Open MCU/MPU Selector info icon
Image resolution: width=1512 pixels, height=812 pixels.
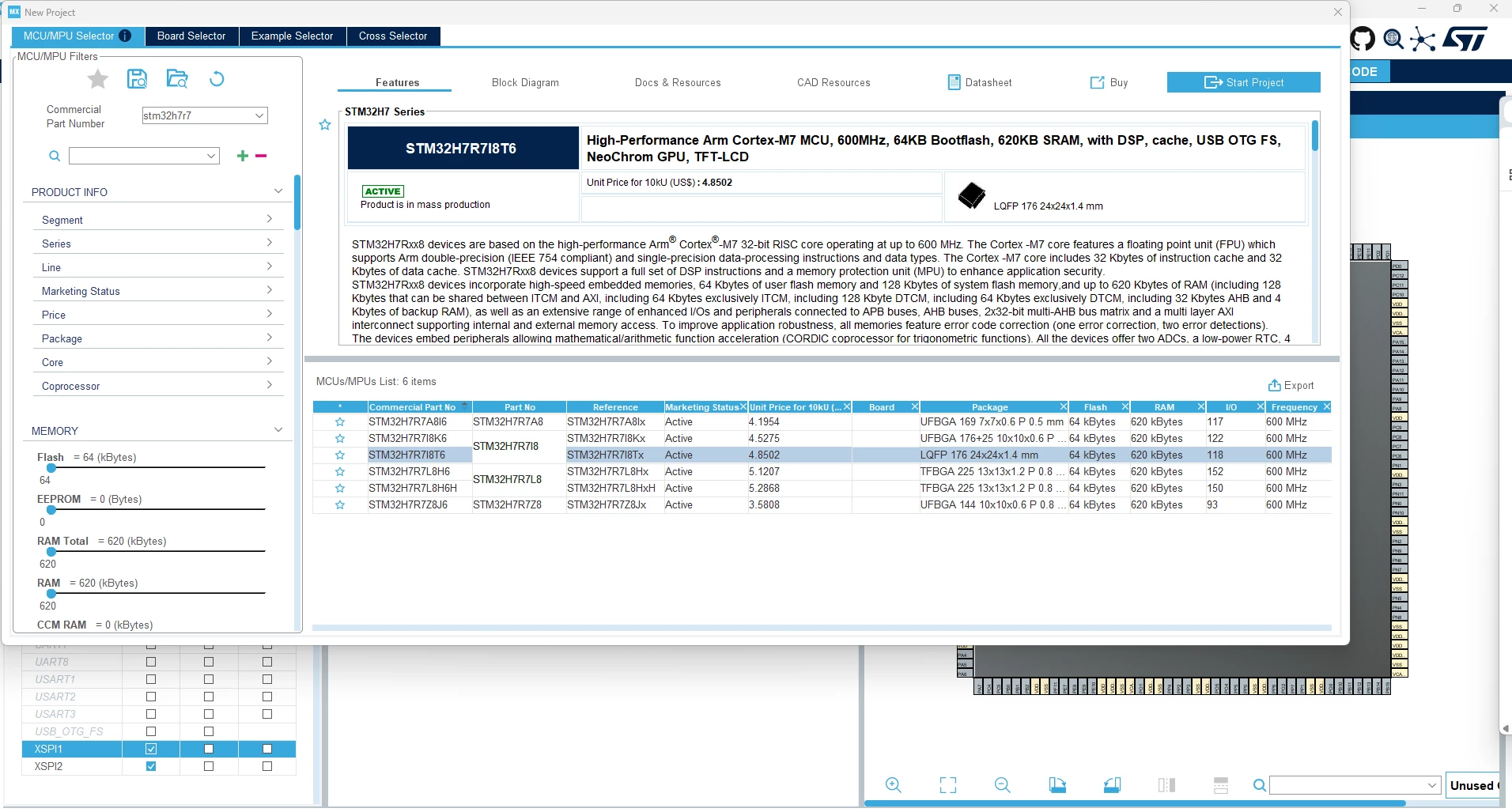click(125, 36)
